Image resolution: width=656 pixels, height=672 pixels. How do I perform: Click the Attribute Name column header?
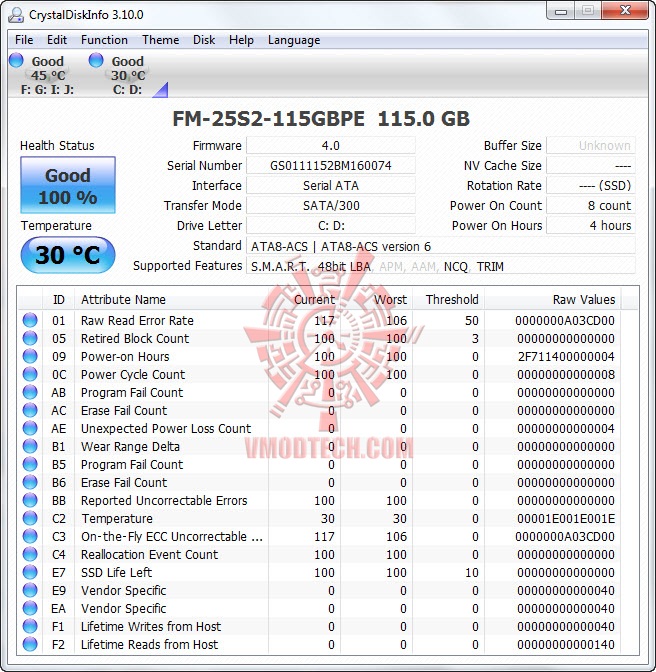171,299
